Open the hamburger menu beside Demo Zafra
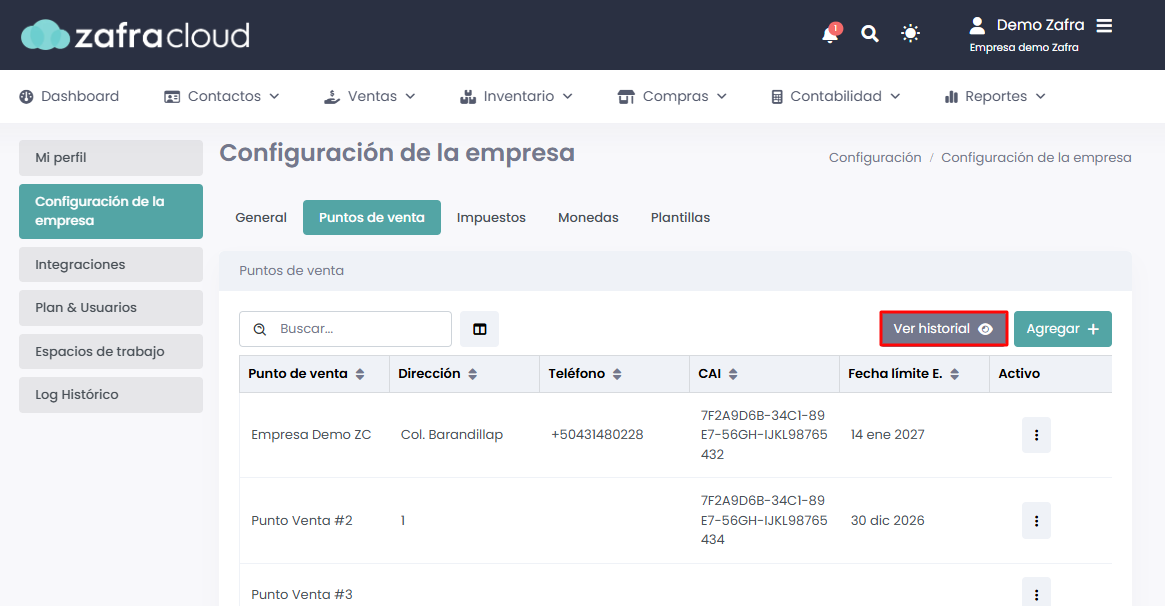 coord(1104,25)
